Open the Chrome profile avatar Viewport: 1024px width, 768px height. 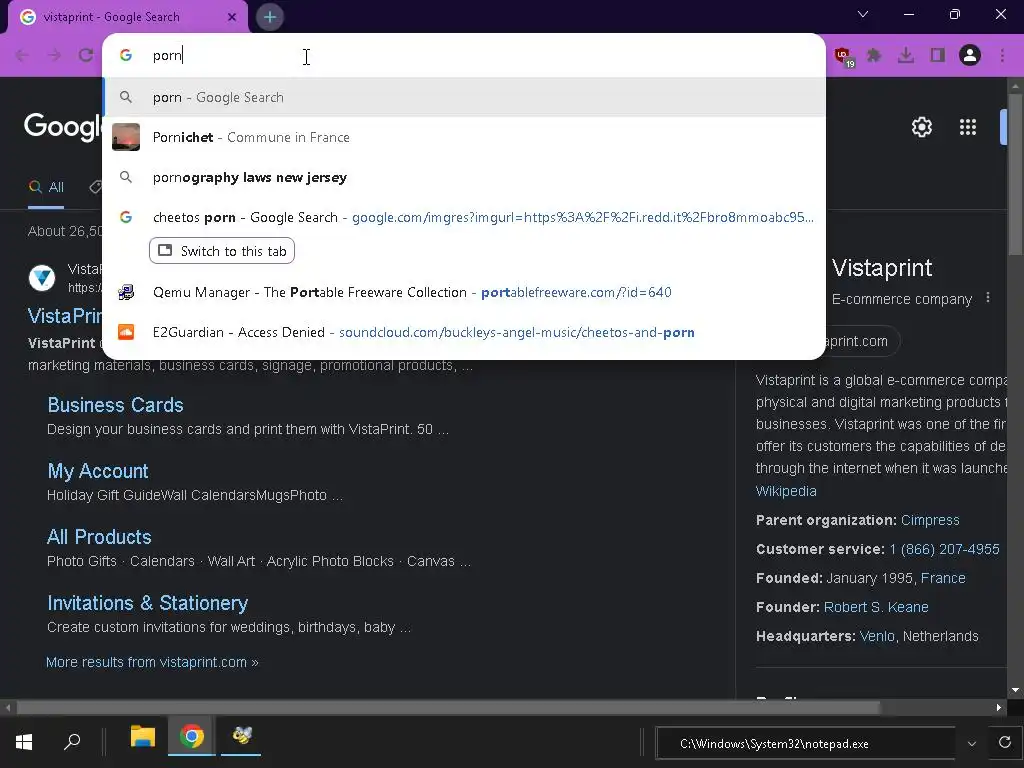(970, 56)
